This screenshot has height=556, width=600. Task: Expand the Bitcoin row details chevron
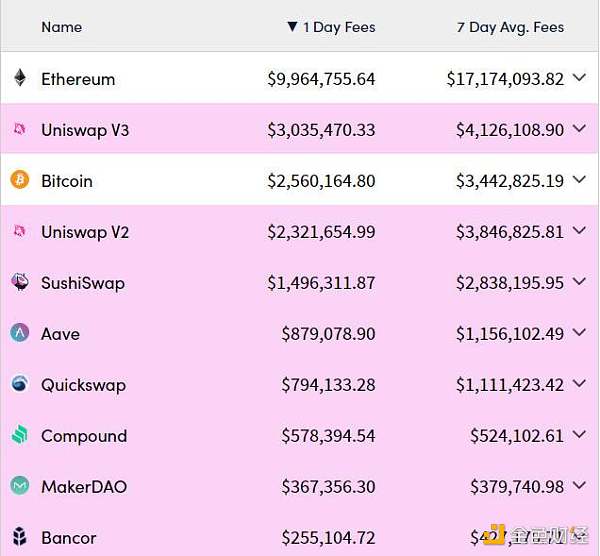click(x=580, y=179)
